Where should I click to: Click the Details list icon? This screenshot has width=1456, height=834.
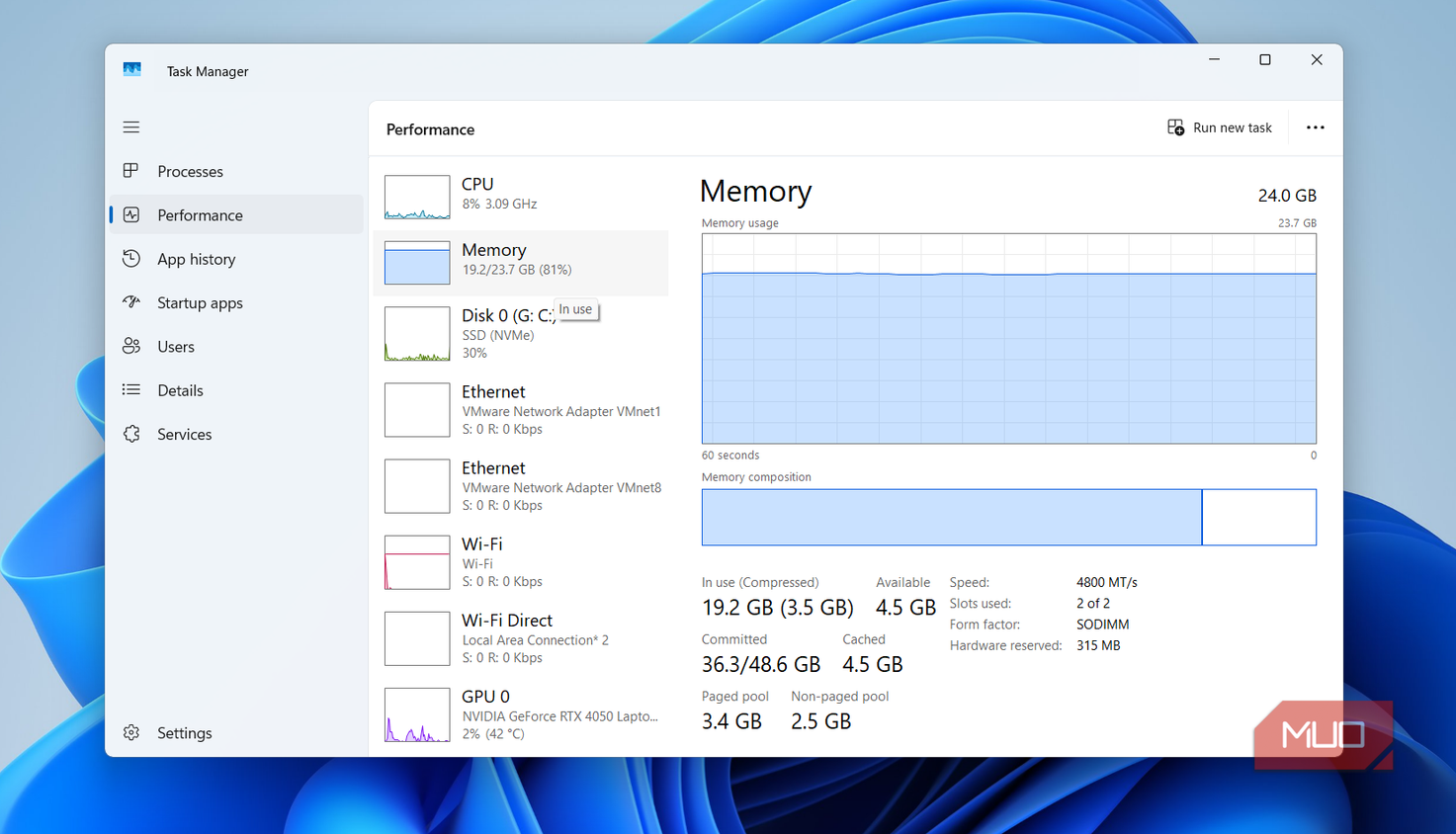[131, 390]
